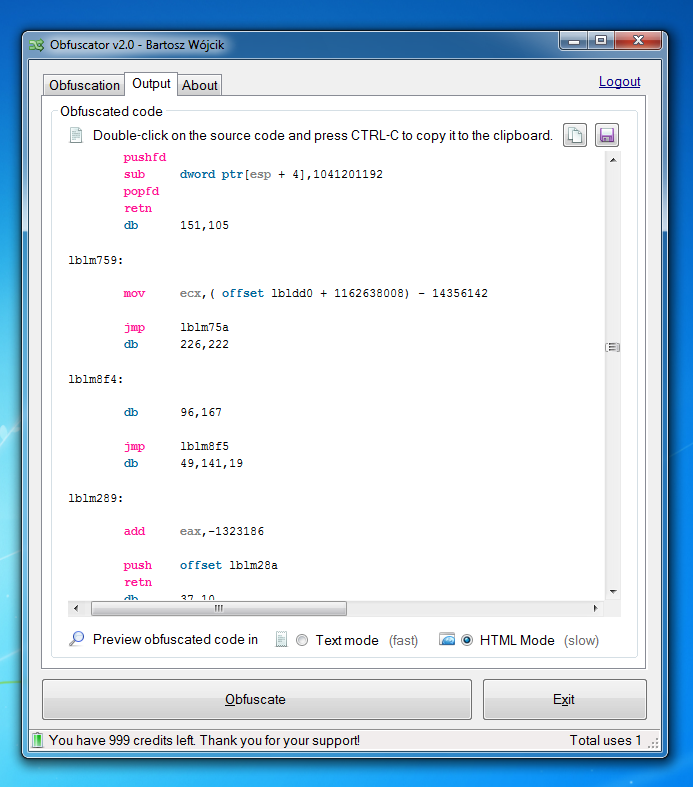This screenshot has height=787, width=693.
Task: Click the status bar resize grip
Action: (653, 743)
